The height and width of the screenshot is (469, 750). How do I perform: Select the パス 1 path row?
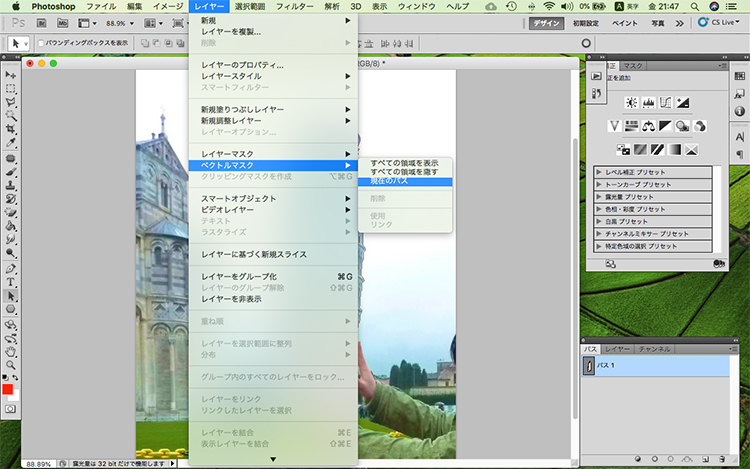tap(655, 365)
